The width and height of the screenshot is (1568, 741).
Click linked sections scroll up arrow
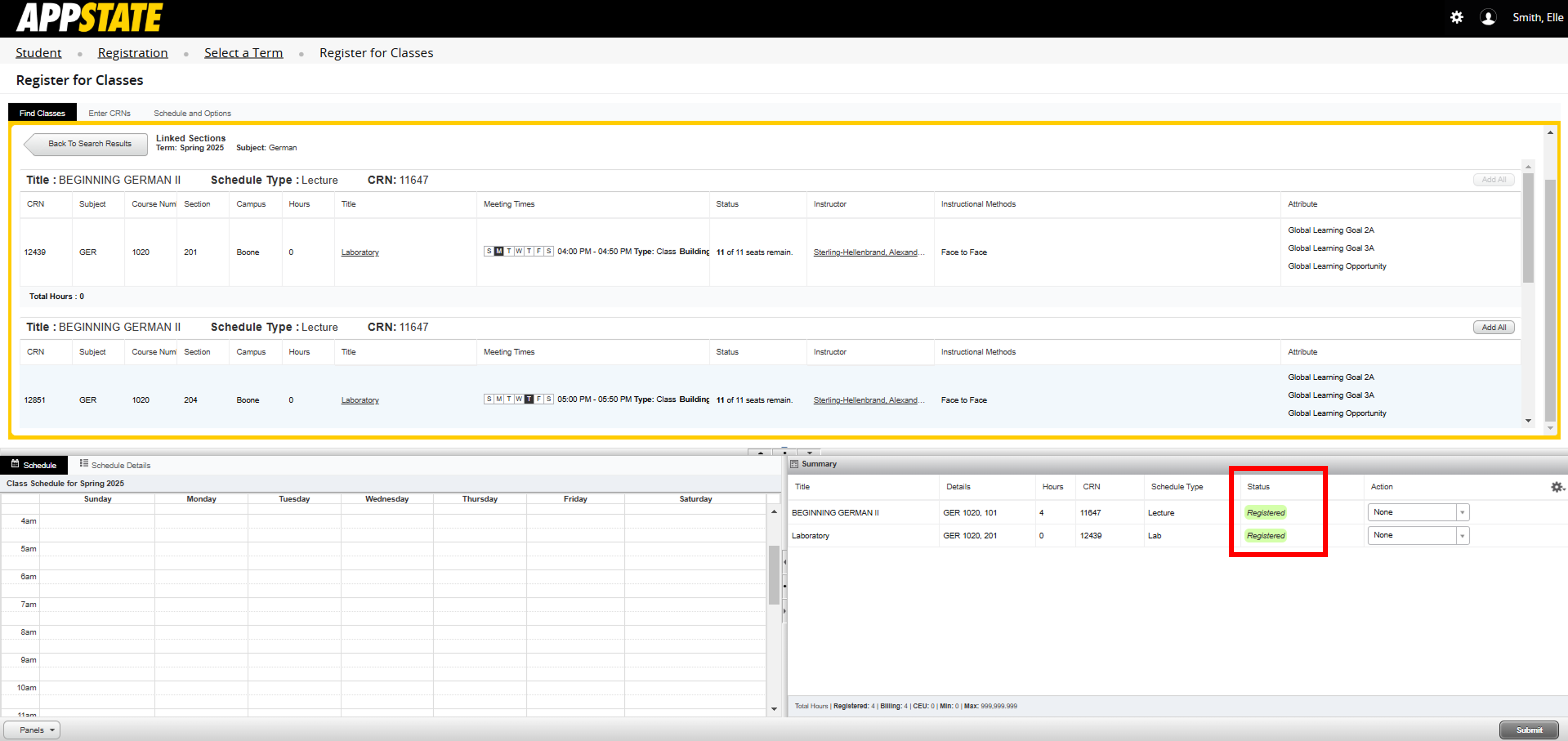click(1528, 166)
